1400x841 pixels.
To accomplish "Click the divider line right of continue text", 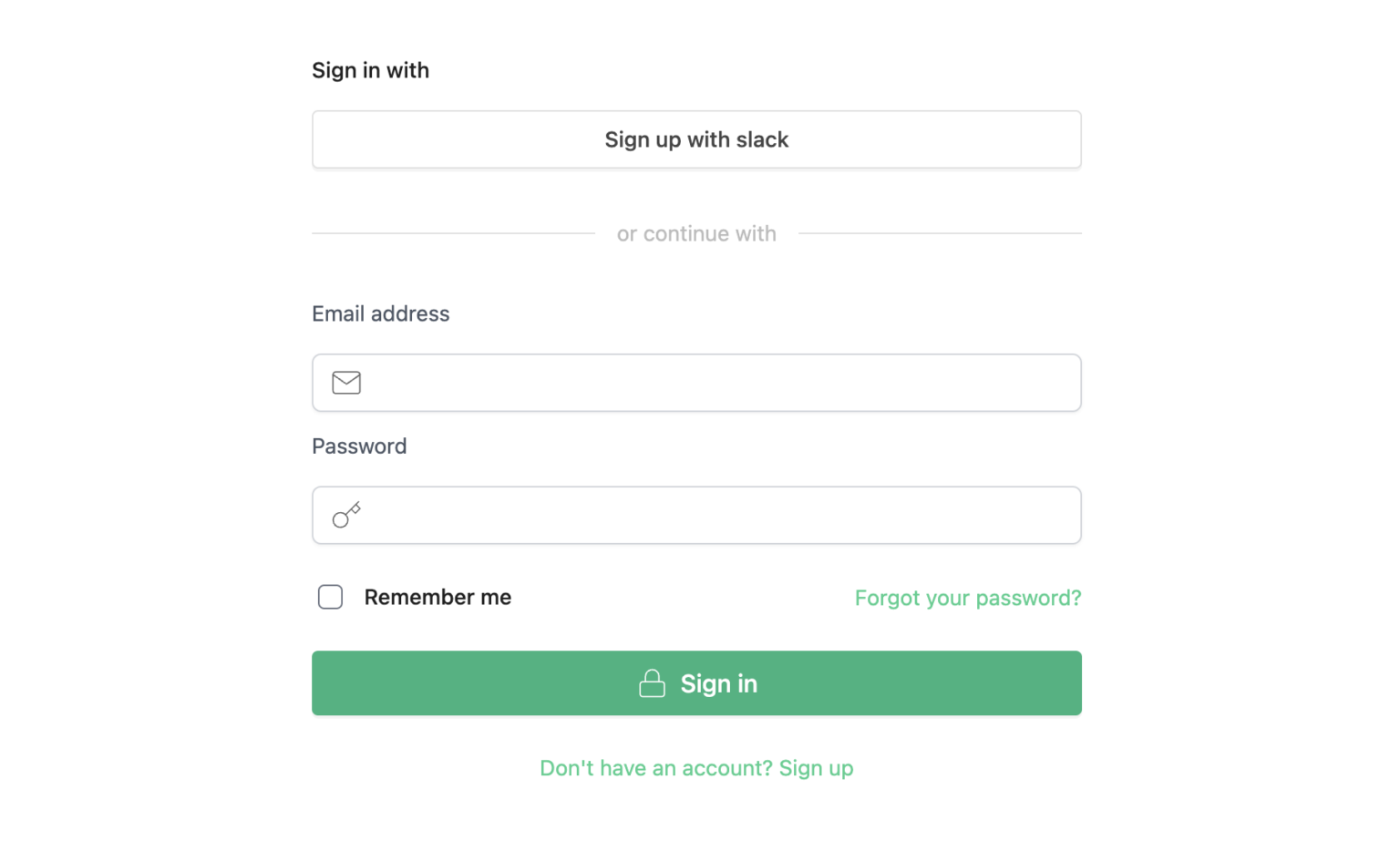I will point(940,233).
